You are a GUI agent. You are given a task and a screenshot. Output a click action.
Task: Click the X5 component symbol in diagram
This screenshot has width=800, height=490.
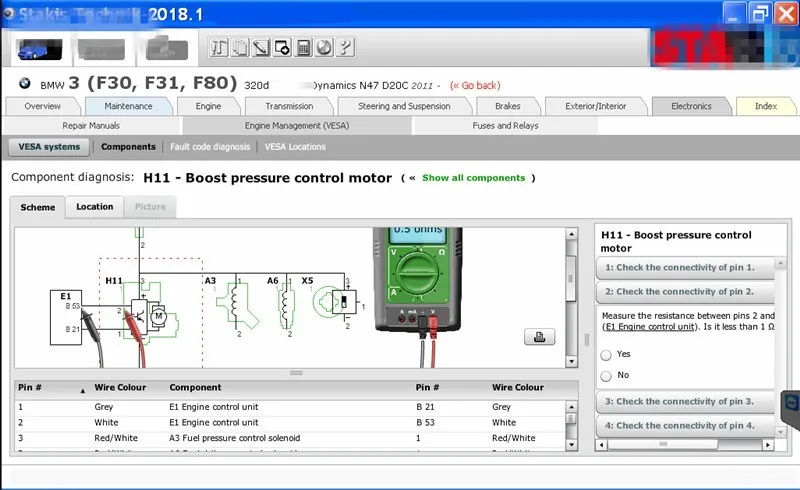335,301
